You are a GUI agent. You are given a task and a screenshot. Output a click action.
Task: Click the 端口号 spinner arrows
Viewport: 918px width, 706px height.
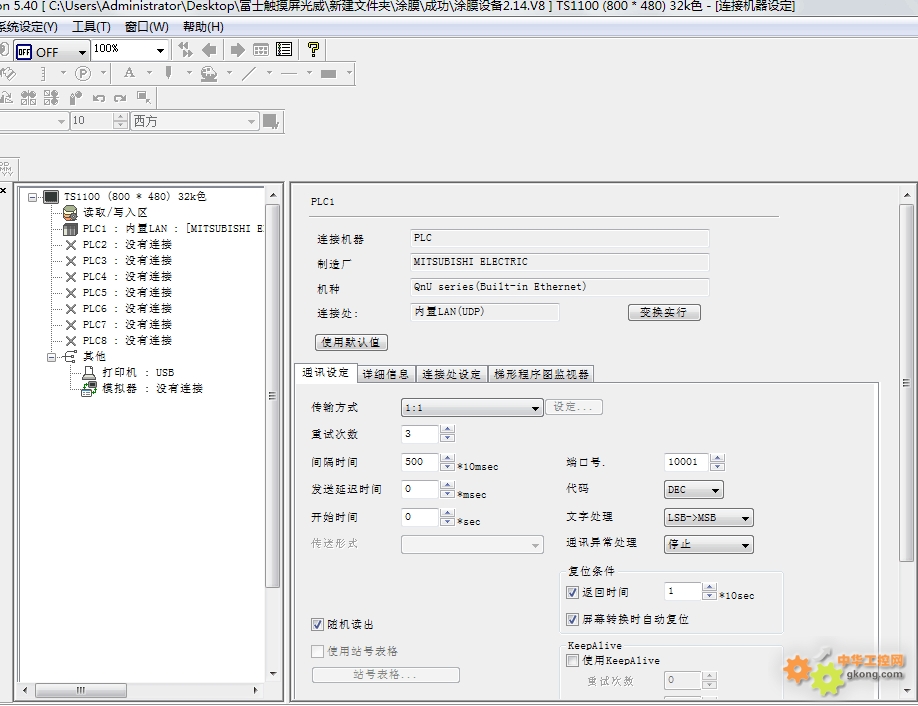717,462
